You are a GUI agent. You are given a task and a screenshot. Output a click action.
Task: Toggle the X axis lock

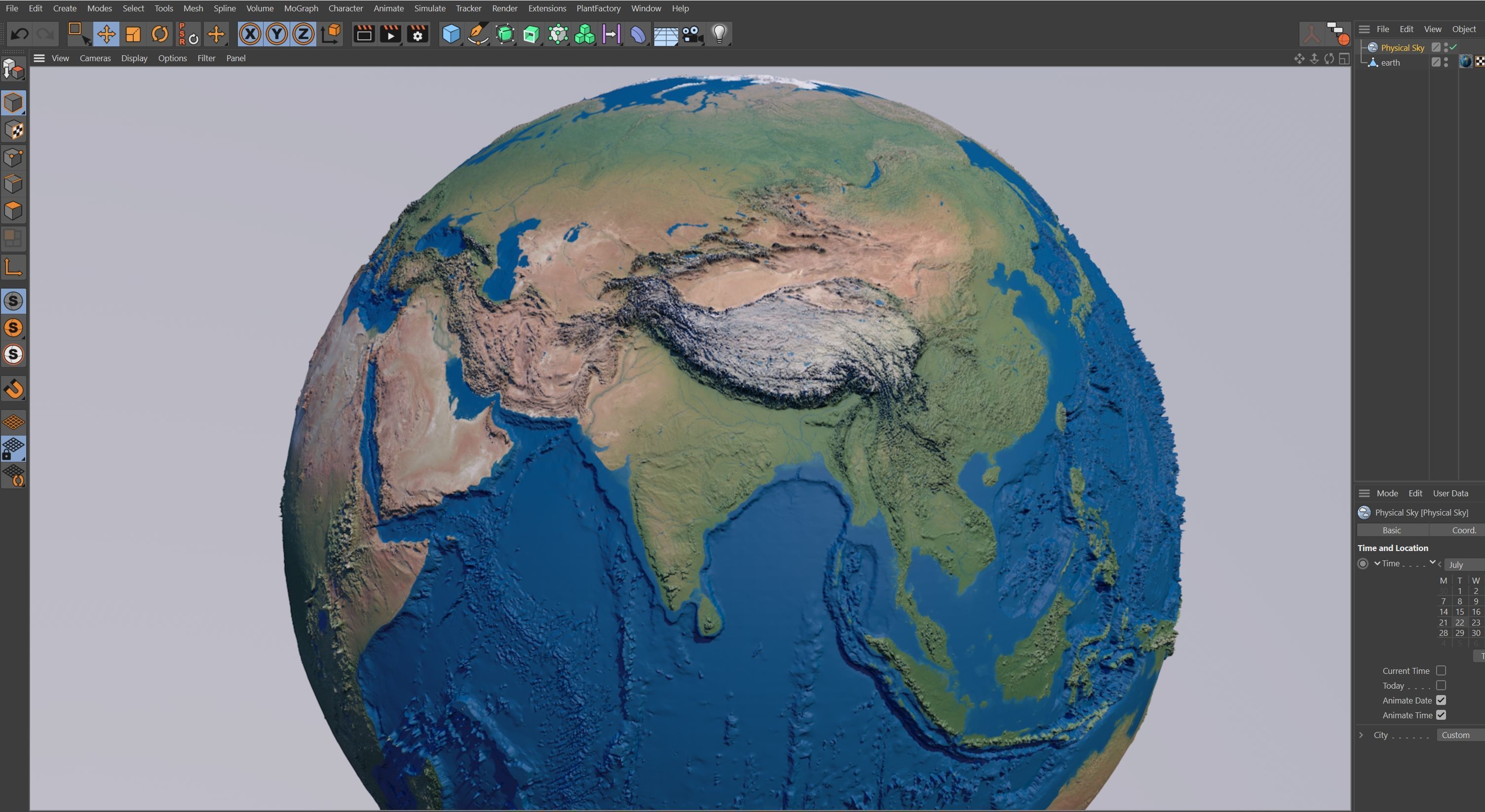click(250, 34)
